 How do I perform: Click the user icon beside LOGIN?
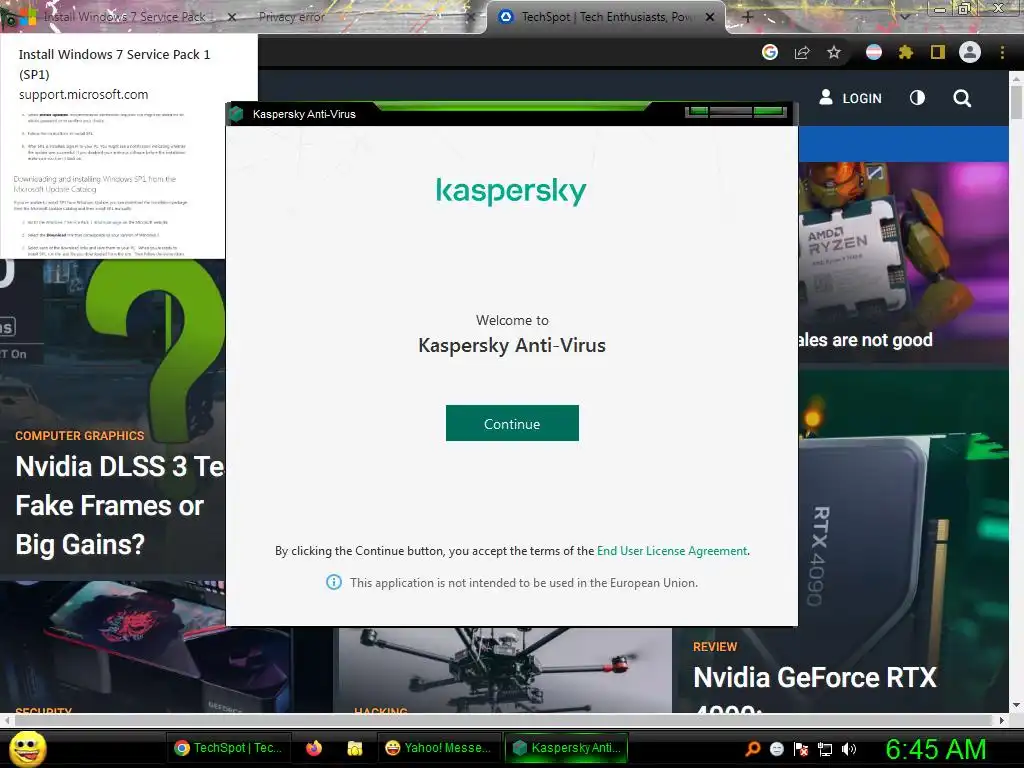coord(826,97)
